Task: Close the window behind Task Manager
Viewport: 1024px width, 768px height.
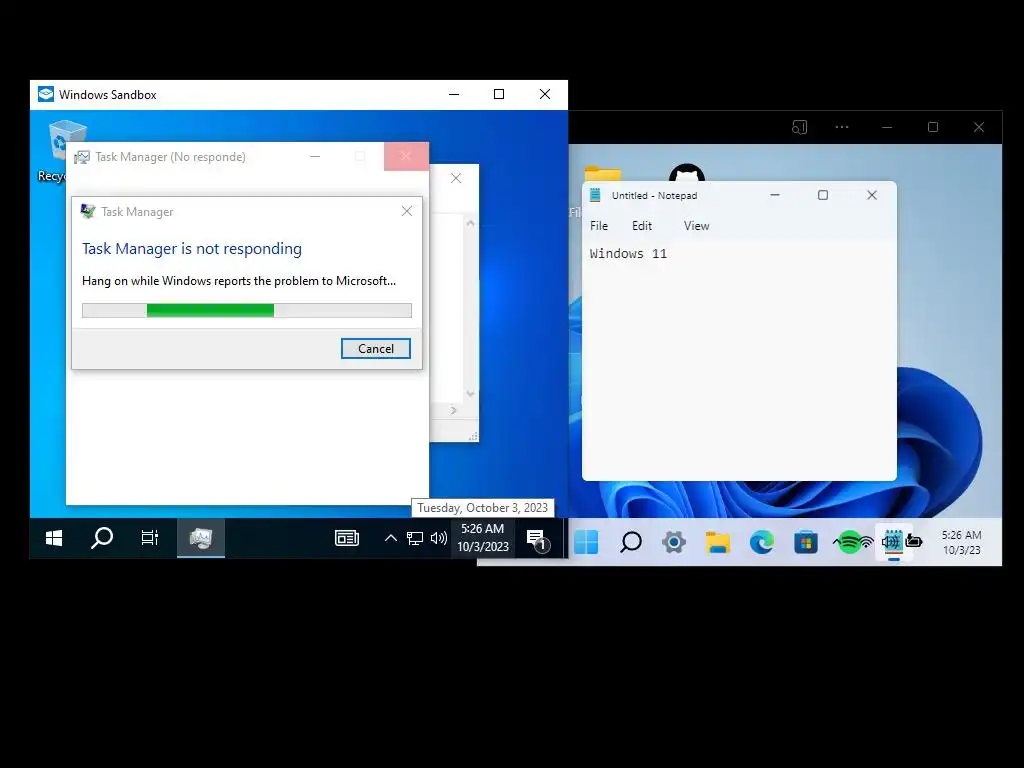Action: (456, 178)
